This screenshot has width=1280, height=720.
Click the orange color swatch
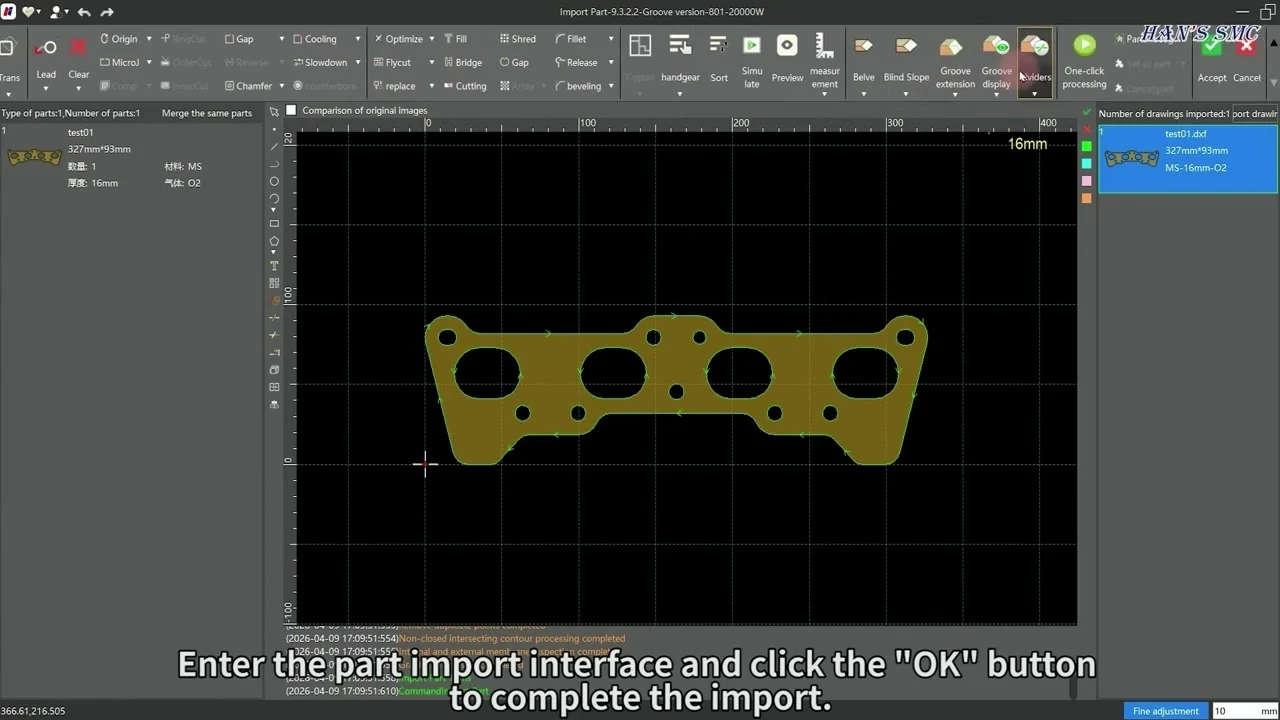tap(1087, 198)
